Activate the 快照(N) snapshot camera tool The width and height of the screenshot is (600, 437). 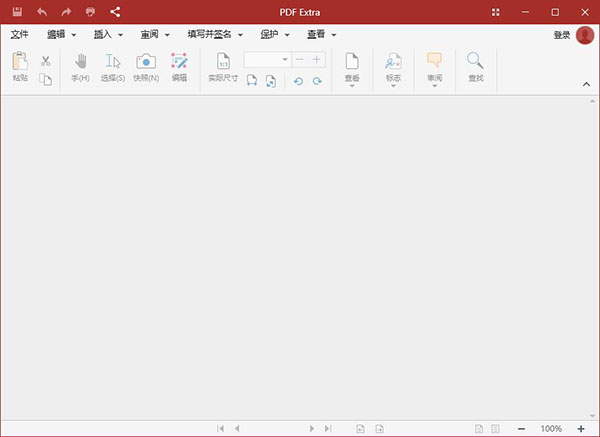point(146,67)
